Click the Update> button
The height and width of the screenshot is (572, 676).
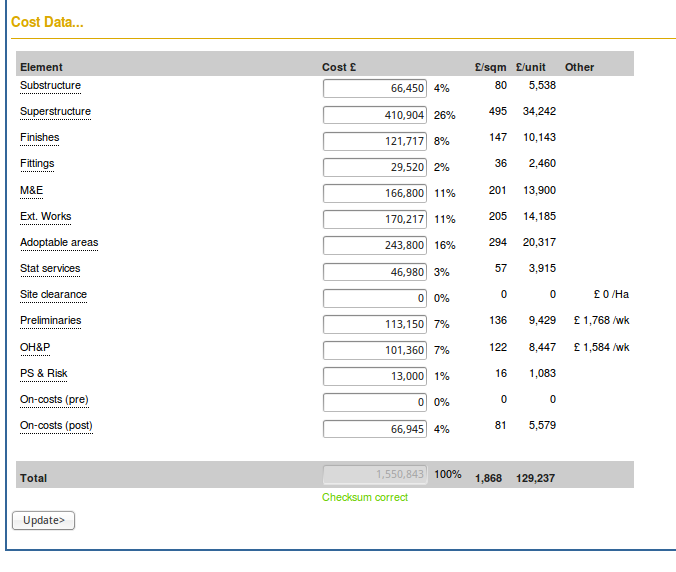(44, 520)
